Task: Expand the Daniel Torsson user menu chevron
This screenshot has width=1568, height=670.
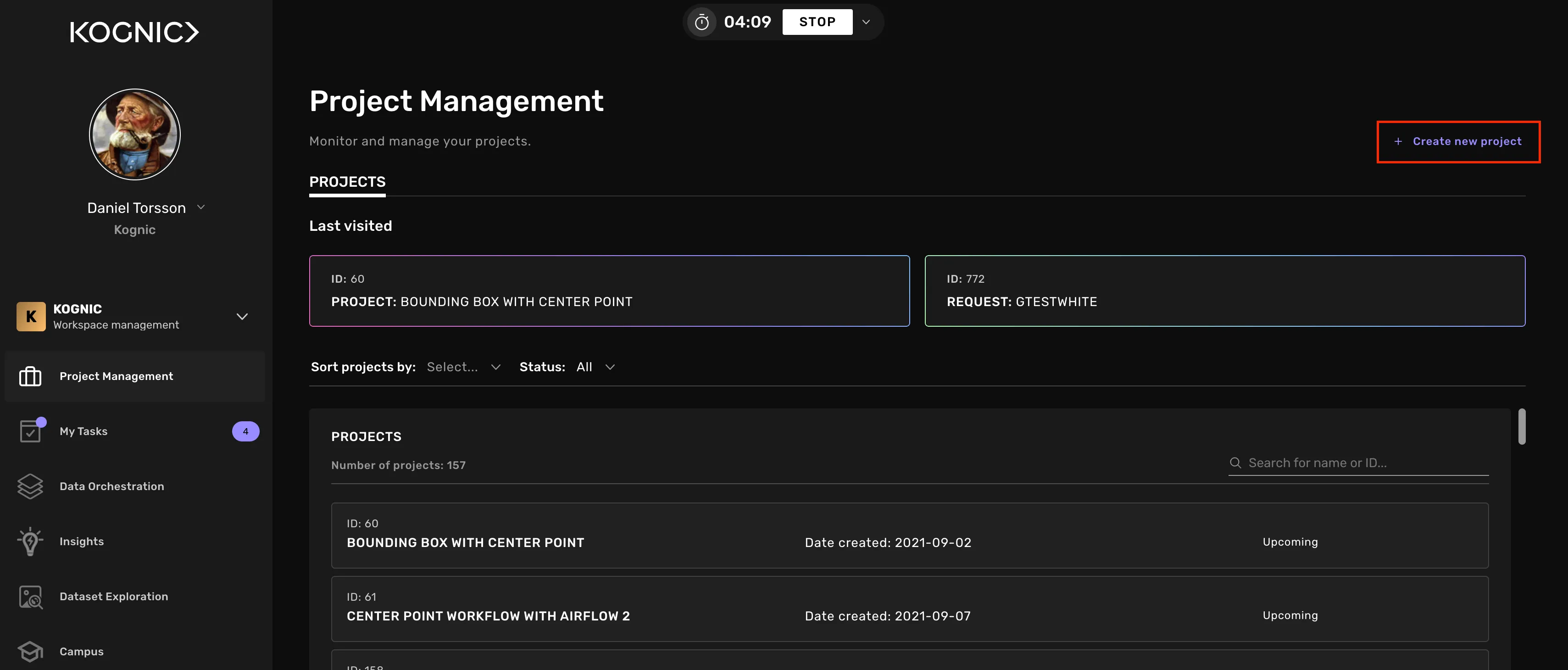Action: 201,207
